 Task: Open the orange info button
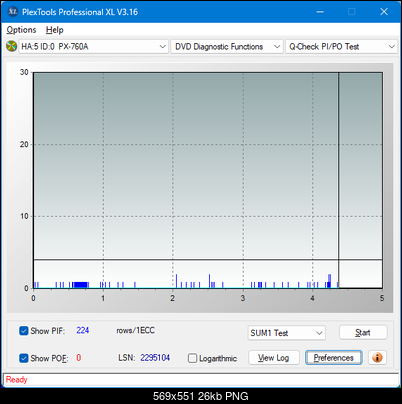(377, 358)
